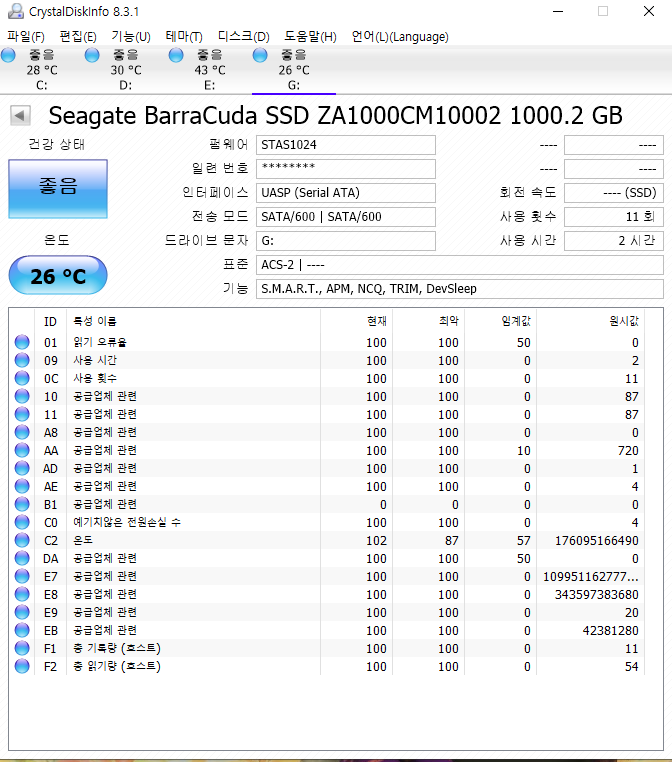Viewport: 672px width, 762px height.
Task: Click the 임계값 column header
Action: pyautogui.click(x=500, y=321)
